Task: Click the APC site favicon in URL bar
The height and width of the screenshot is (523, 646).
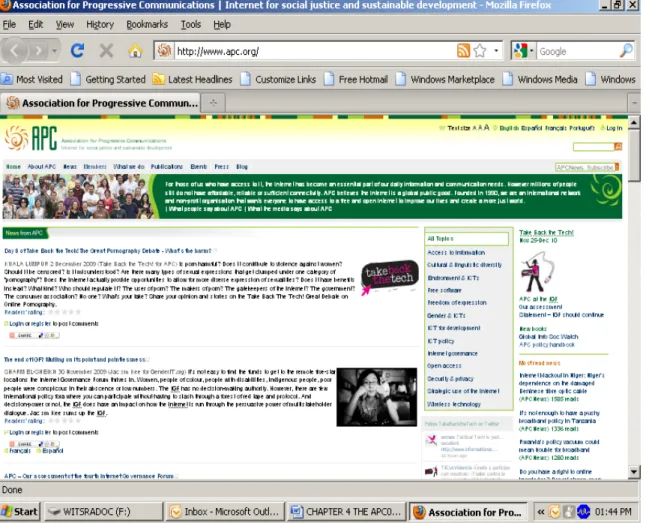Action: (164, 51)
